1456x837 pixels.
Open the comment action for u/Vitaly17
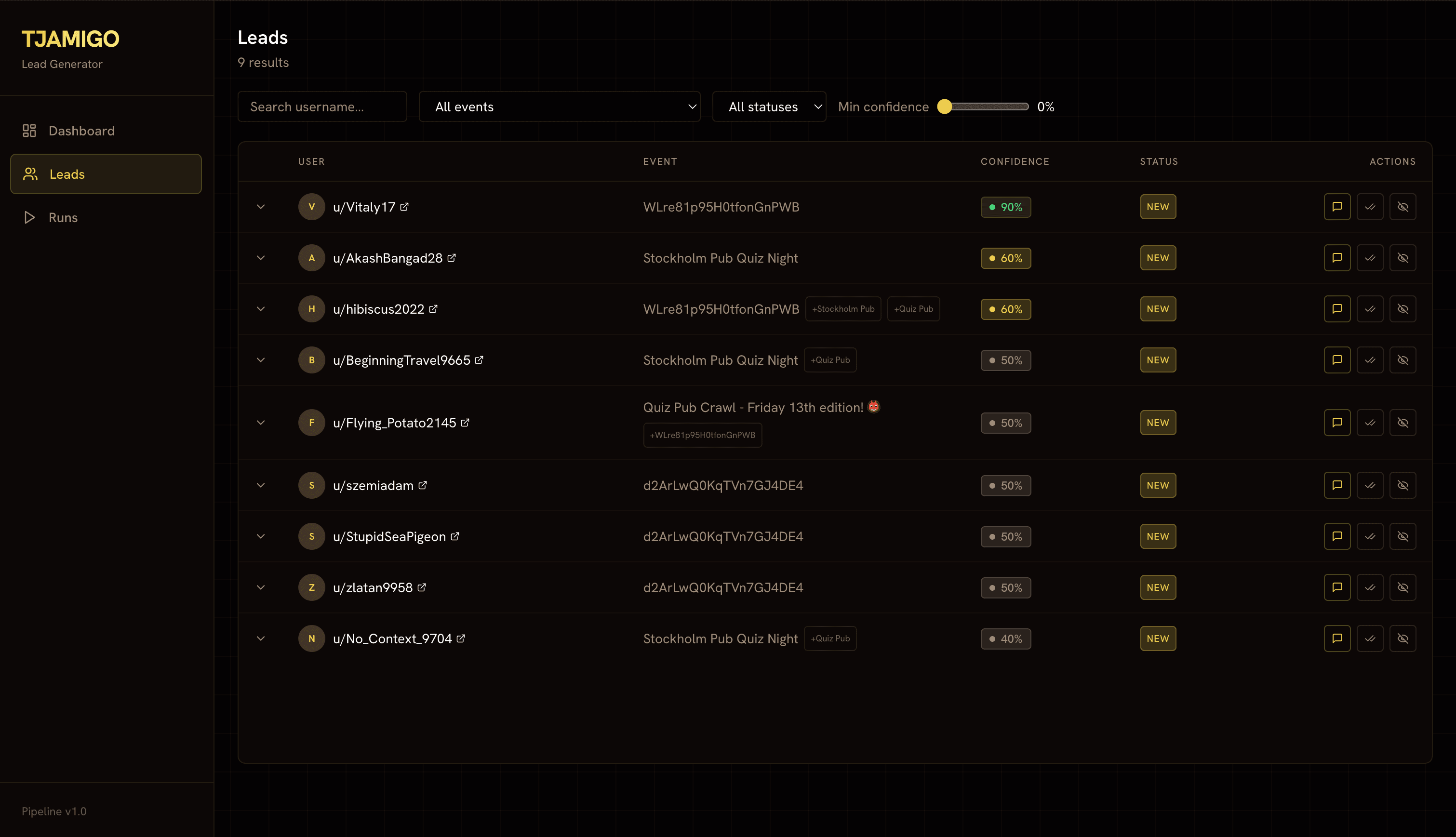[1337, 207]
